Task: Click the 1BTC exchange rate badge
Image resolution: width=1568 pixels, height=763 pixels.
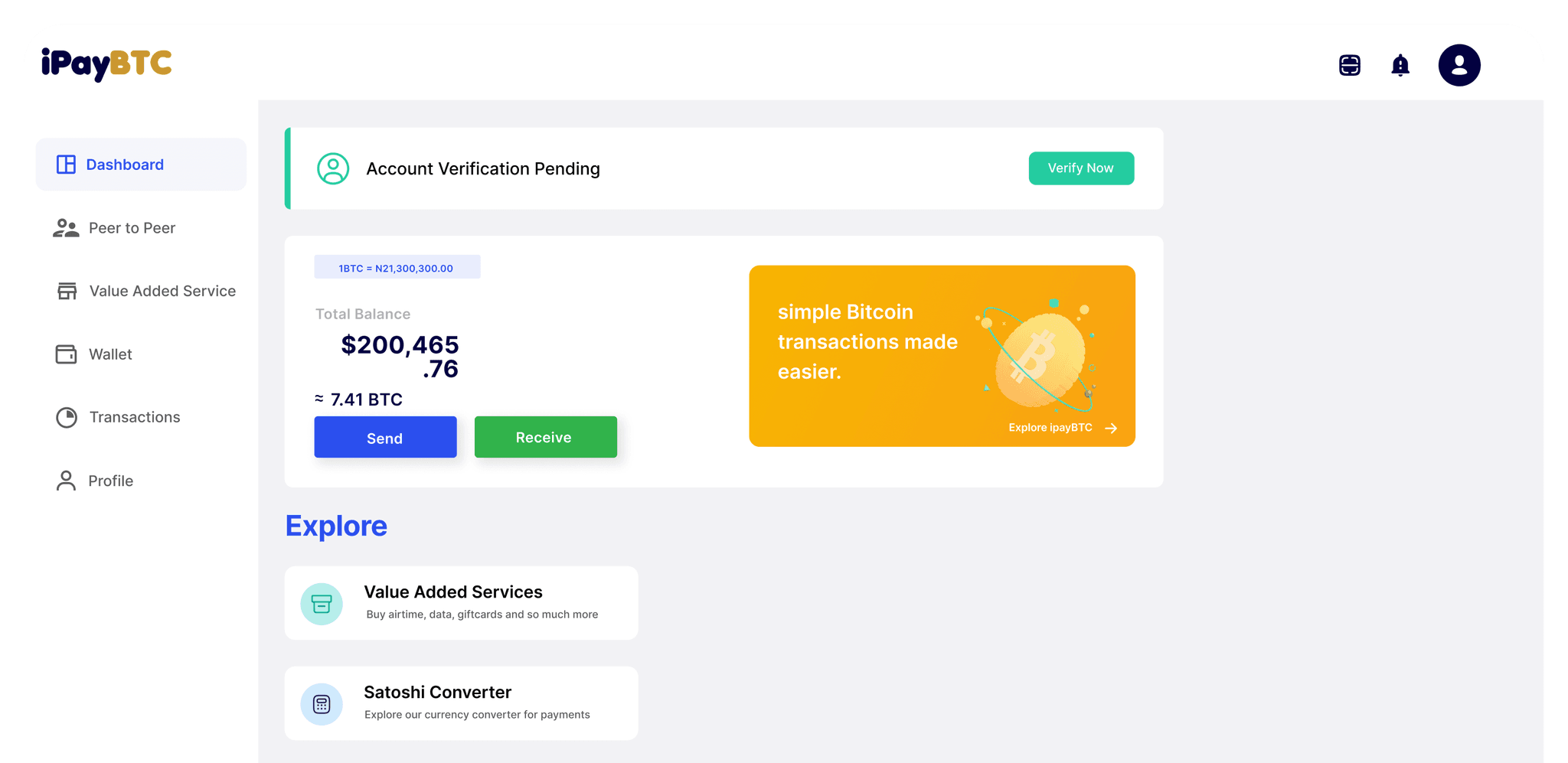Action: point(397,268)
